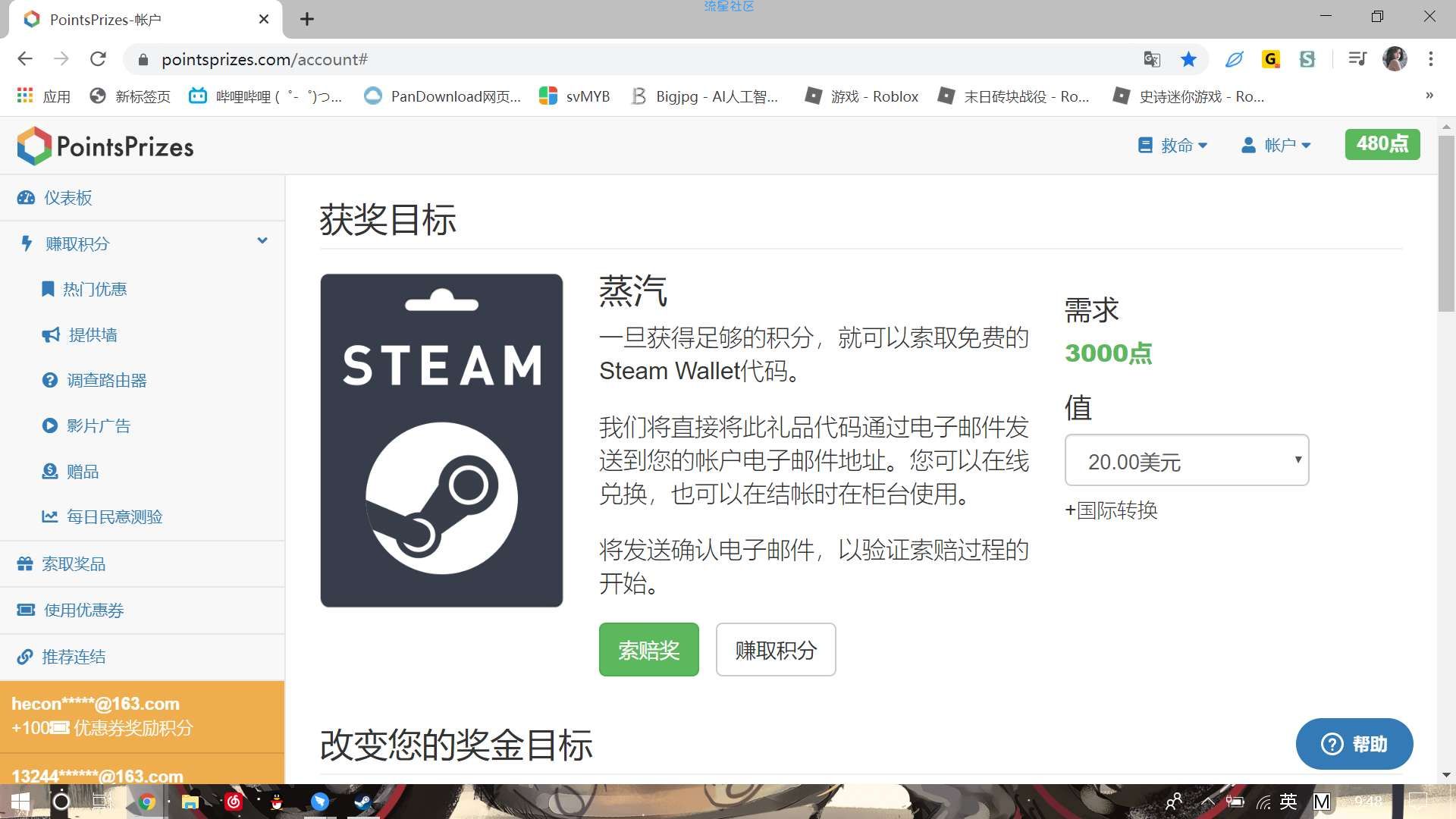Image resolution: width=1456 pixels, height=819 pixels.
Task: Open the 应用 apps bookmark
Action: click(44, 96)
